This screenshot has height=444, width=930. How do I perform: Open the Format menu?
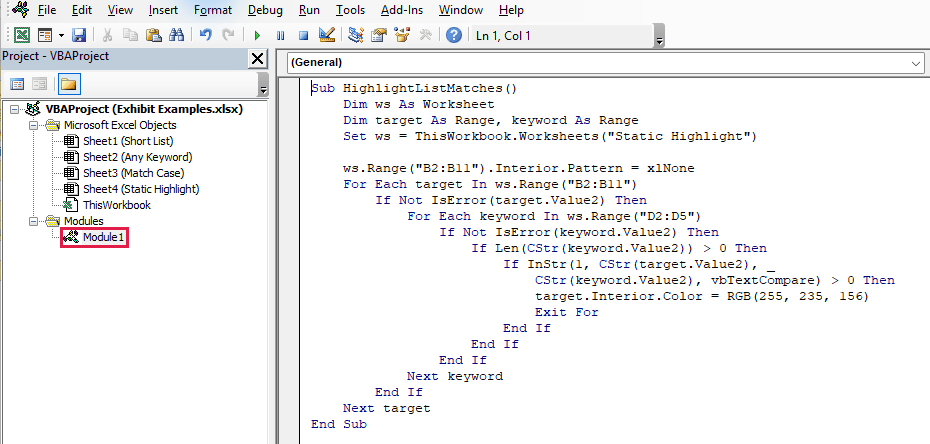[x=213, y=10]
